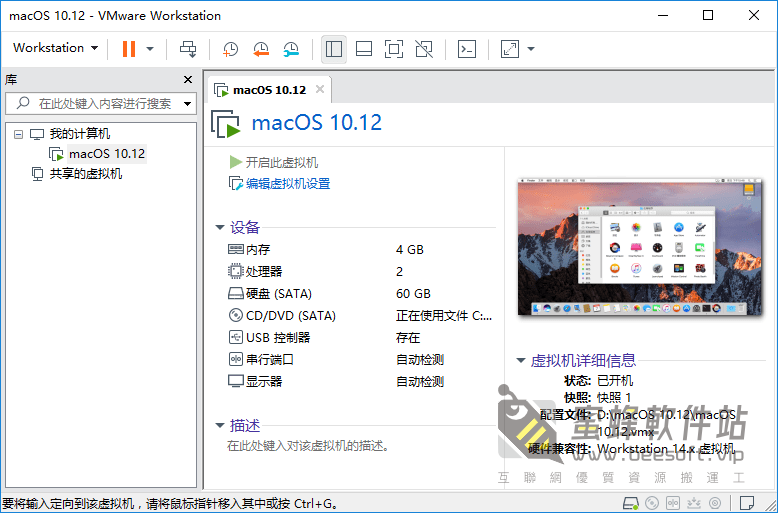Image resolution: width=778 pixels, height=513 pixels.
Task: Collapse the 描述 description section
Action: (x=220, y=425)
